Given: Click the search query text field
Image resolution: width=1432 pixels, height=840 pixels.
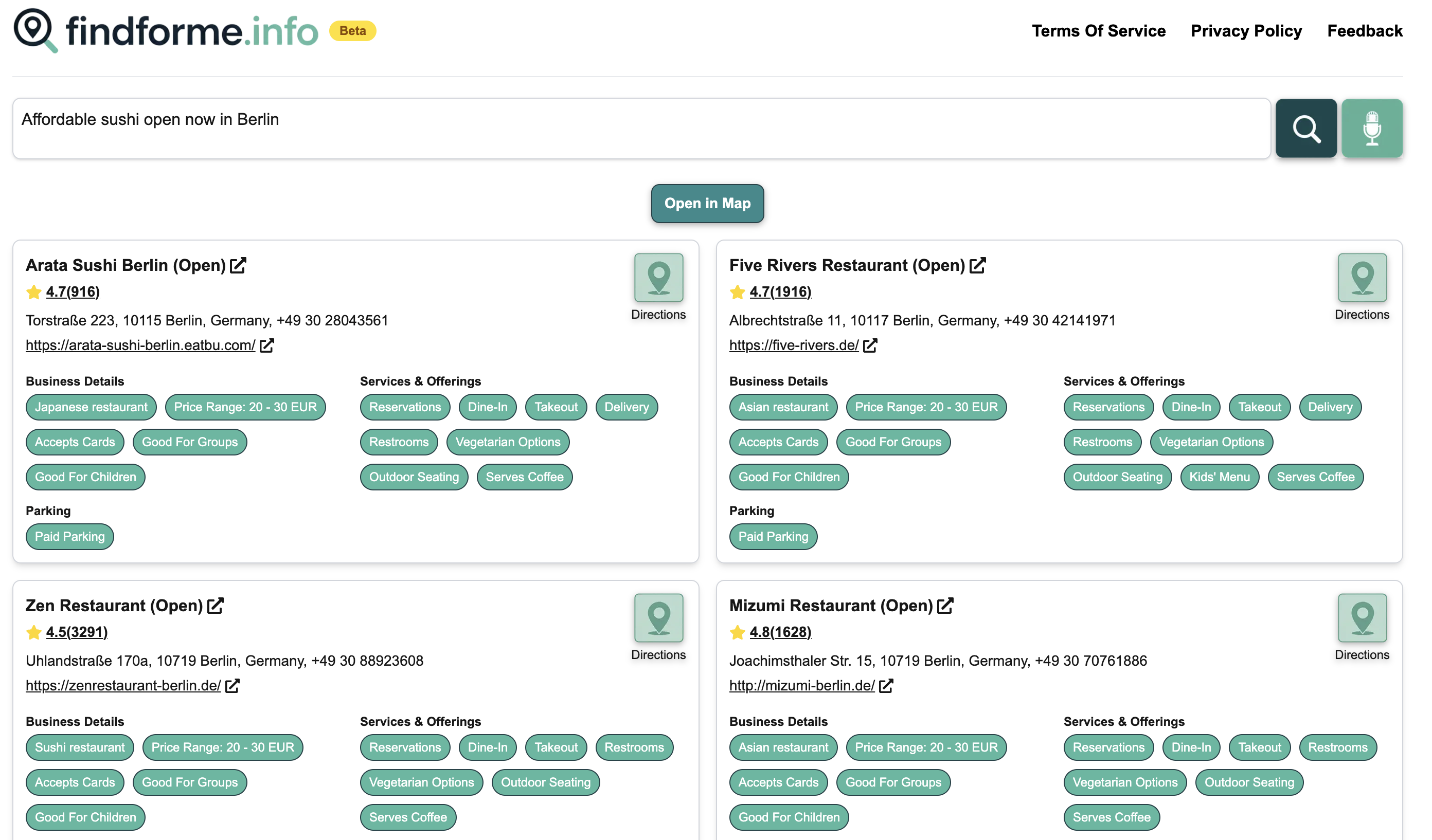Looking at the screenshot, I should (x=641, y=129).
